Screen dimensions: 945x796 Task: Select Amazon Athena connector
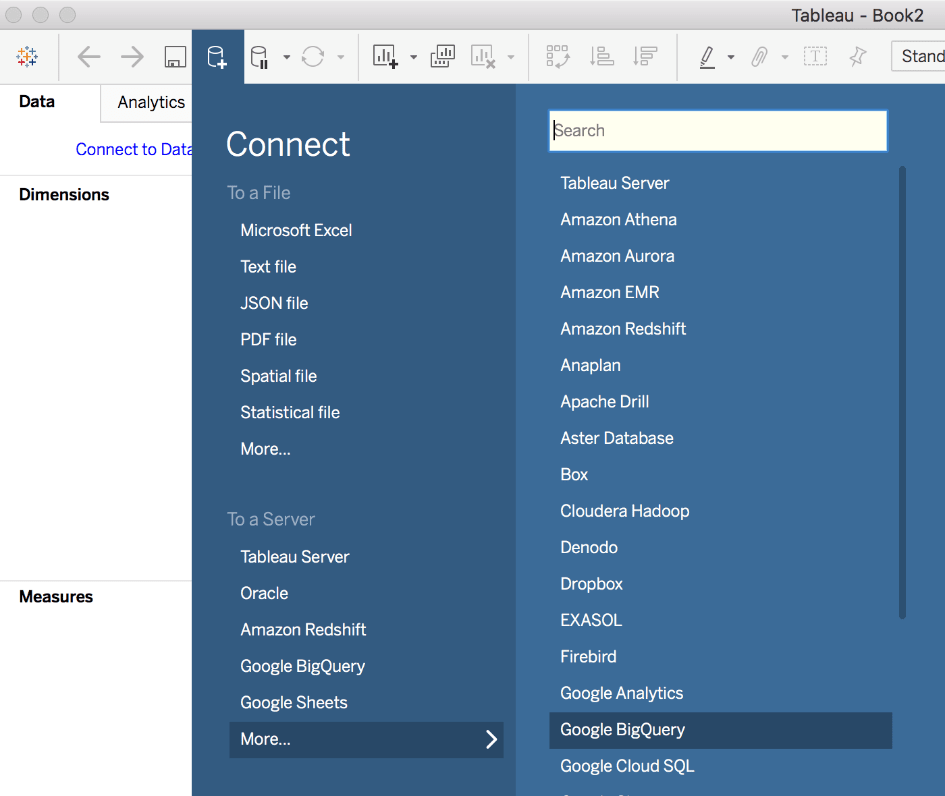(x=618, y=219)
